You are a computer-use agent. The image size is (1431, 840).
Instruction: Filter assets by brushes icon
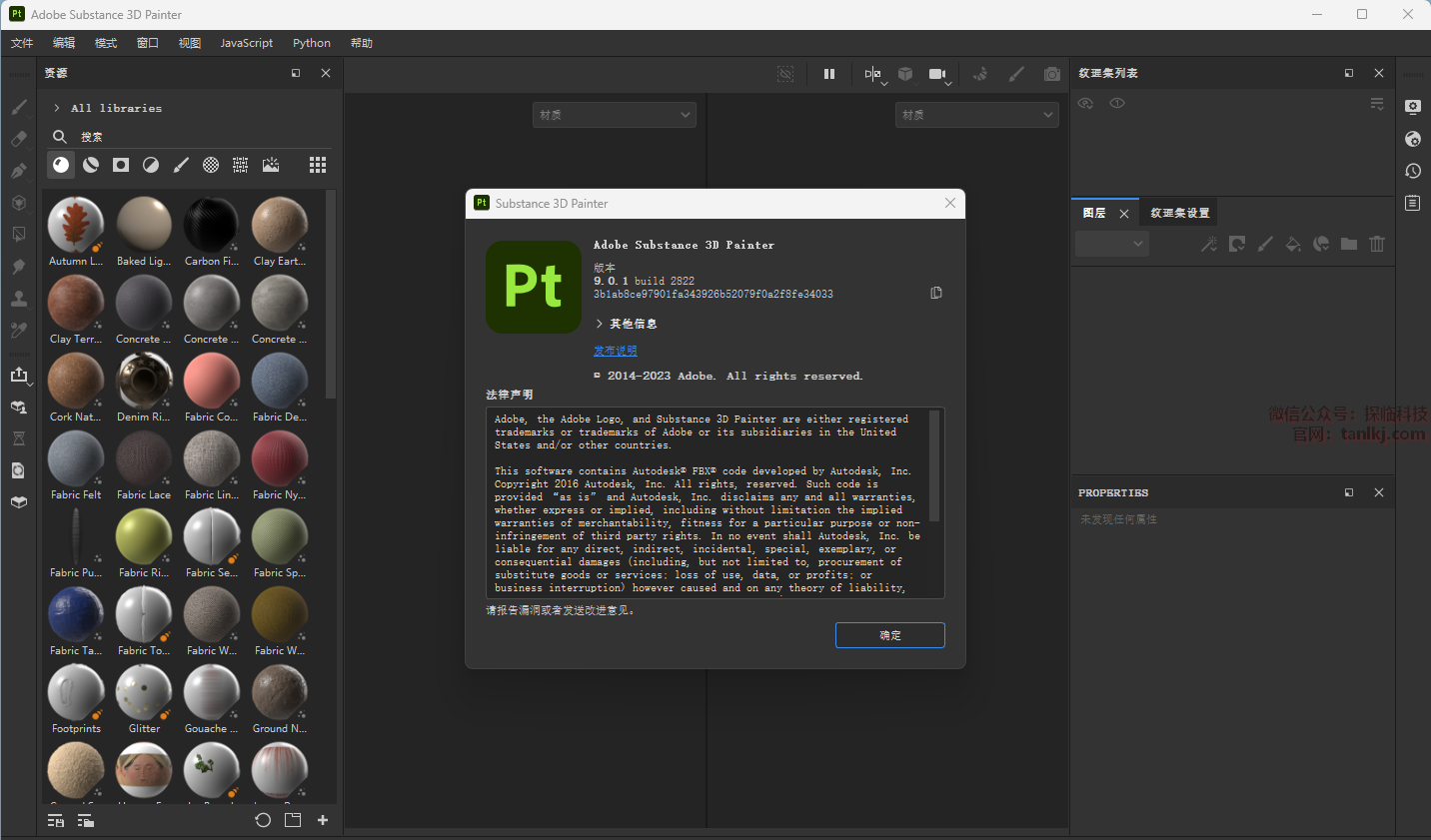tap(181, 165)
